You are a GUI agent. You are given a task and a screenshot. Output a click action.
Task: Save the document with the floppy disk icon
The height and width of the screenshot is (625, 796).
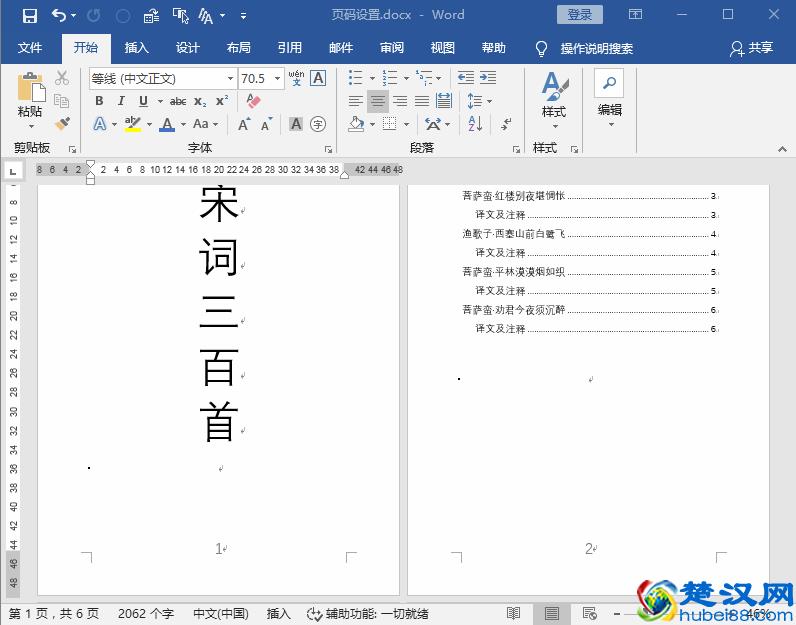click(29, 16)
